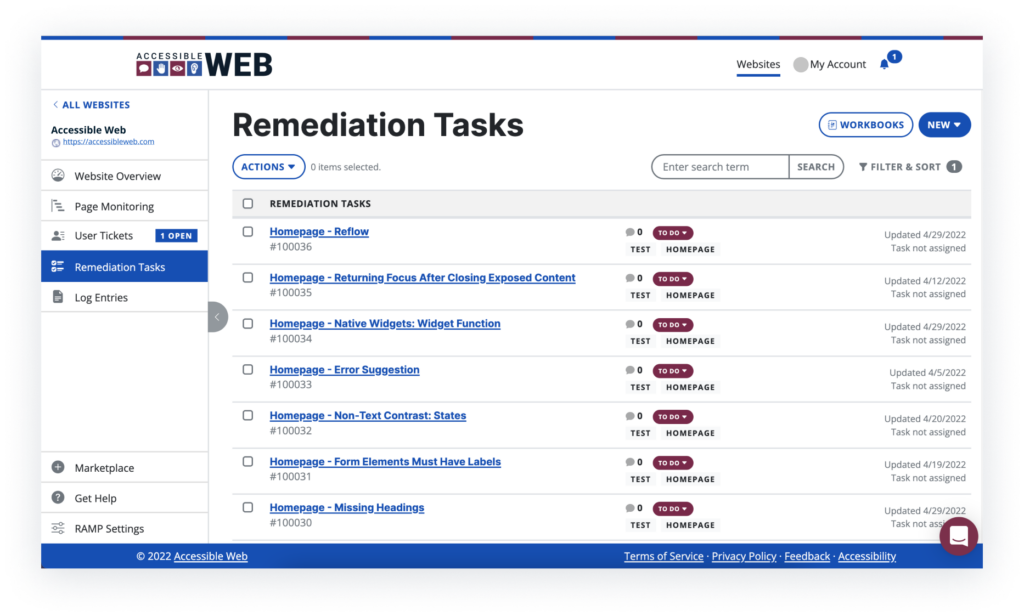Screen dimensions: 1024x616
Task: Open the User Tickets menu item
Action: 124,236
